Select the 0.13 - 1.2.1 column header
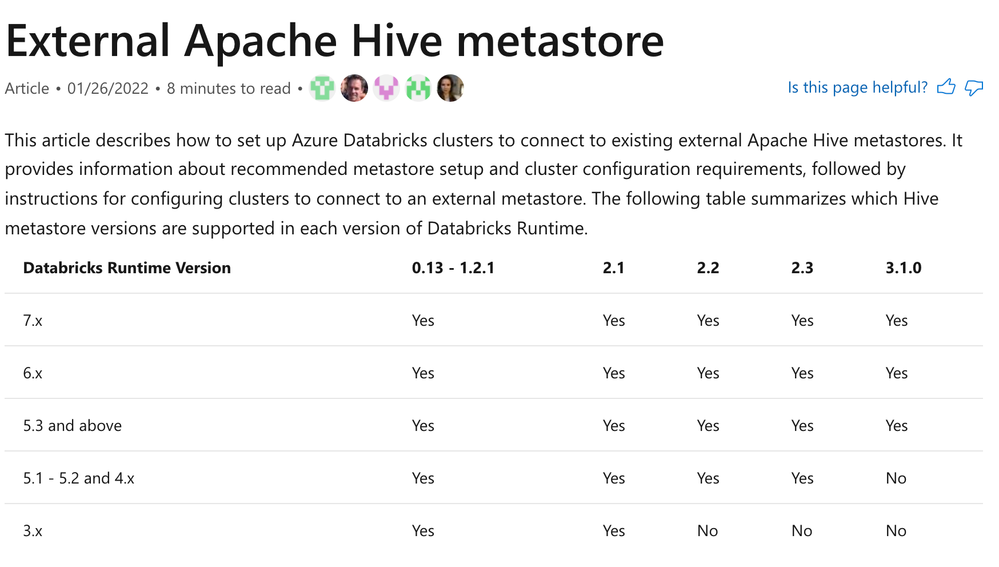The width and height of the screenshot is (999, 567). pos(453,268)
